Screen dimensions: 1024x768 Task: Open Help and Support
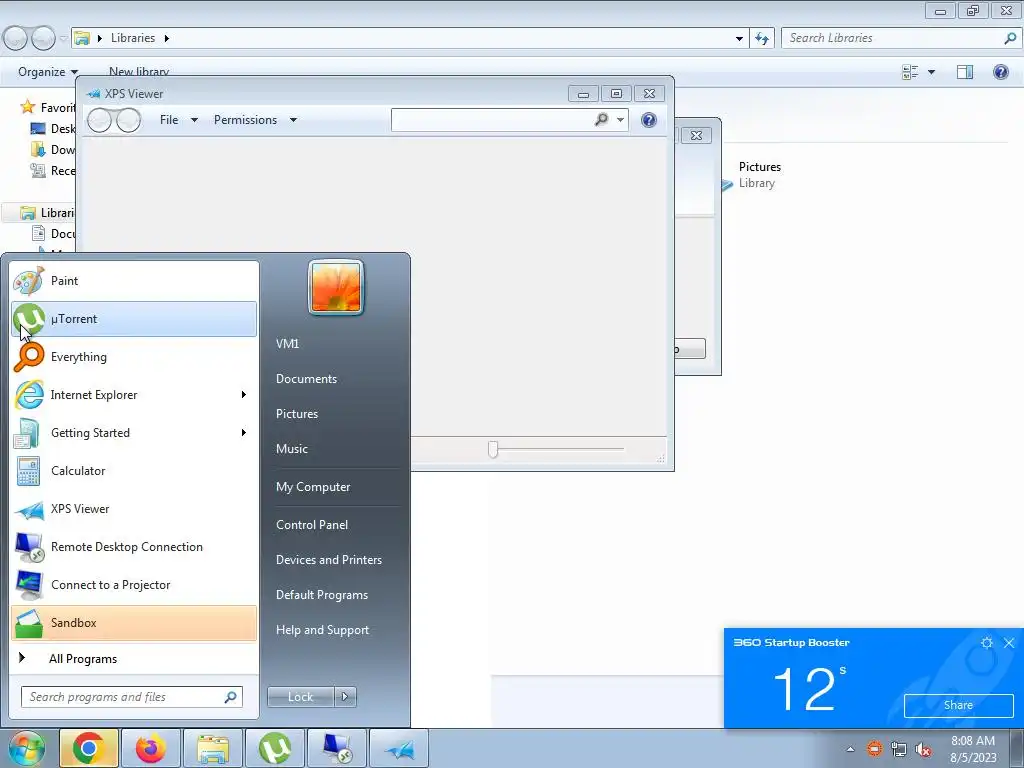click(323, 630)
